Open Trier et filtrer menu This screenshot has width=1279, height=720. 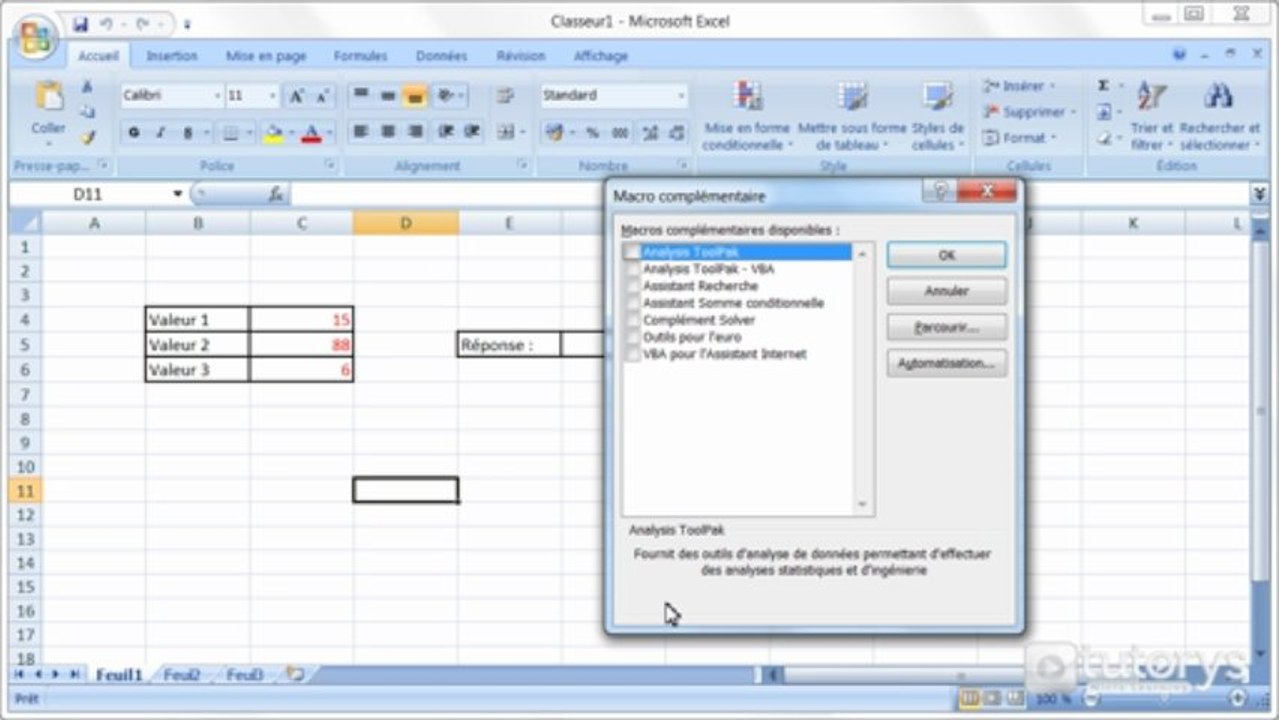1151,115
